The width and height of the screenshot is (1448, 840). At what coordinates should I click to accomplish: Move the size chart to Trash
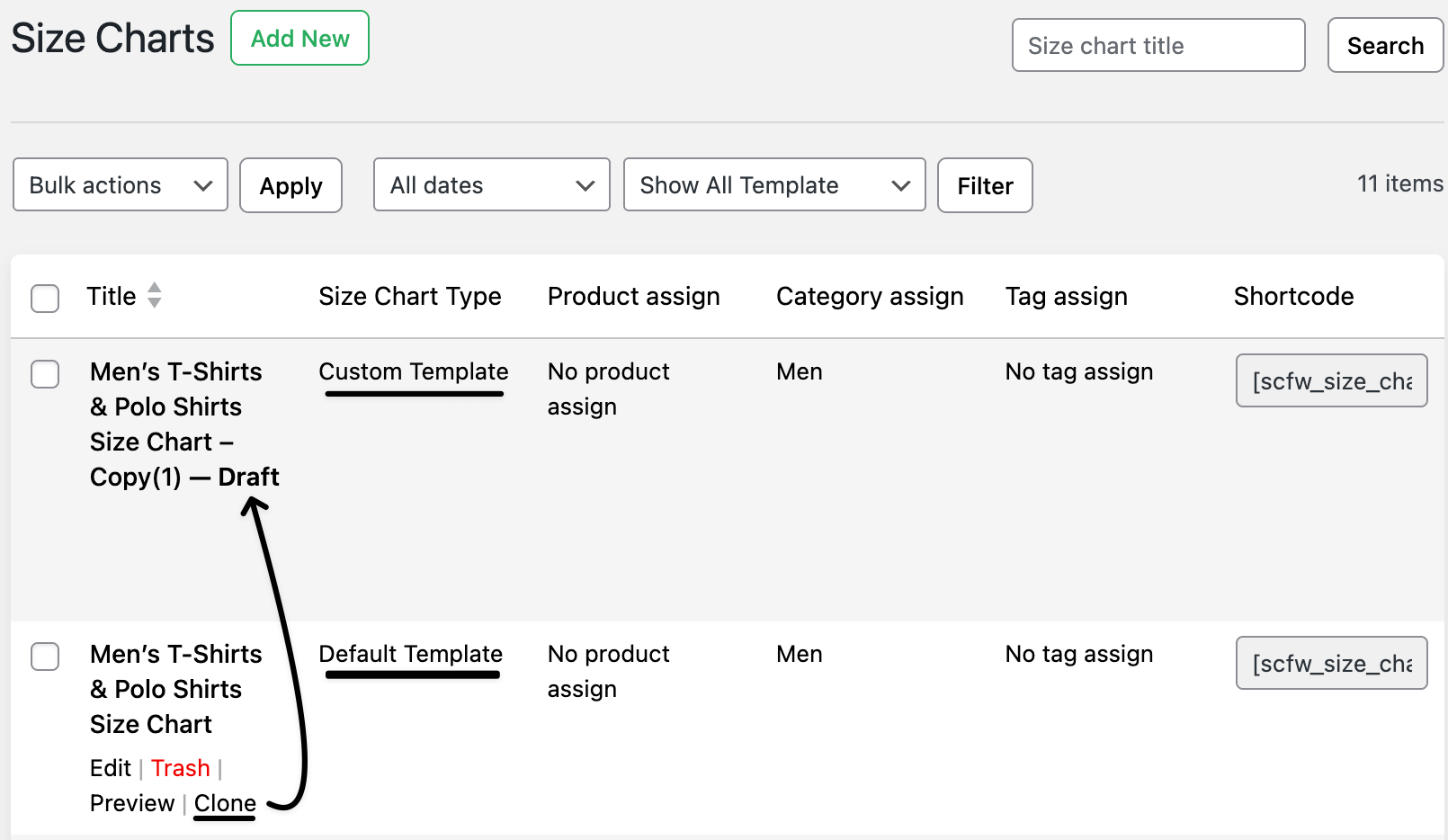pyautogui.click(x=180, y=768)
